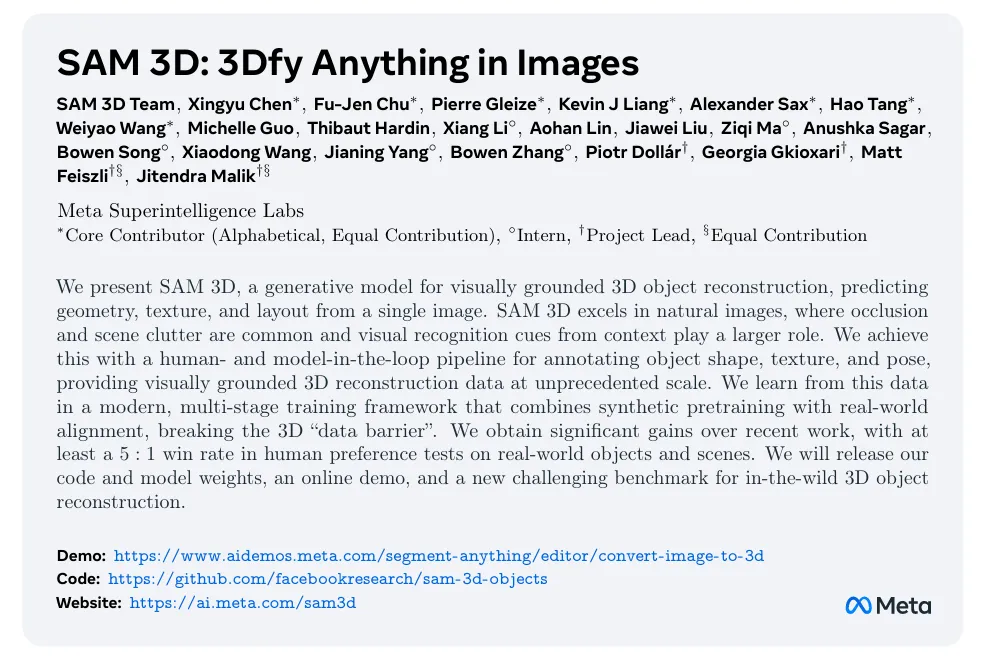This screenshot has width=987, height=670.
Task: Click author name Piotr Dollár
Action: tap(633, 152)
